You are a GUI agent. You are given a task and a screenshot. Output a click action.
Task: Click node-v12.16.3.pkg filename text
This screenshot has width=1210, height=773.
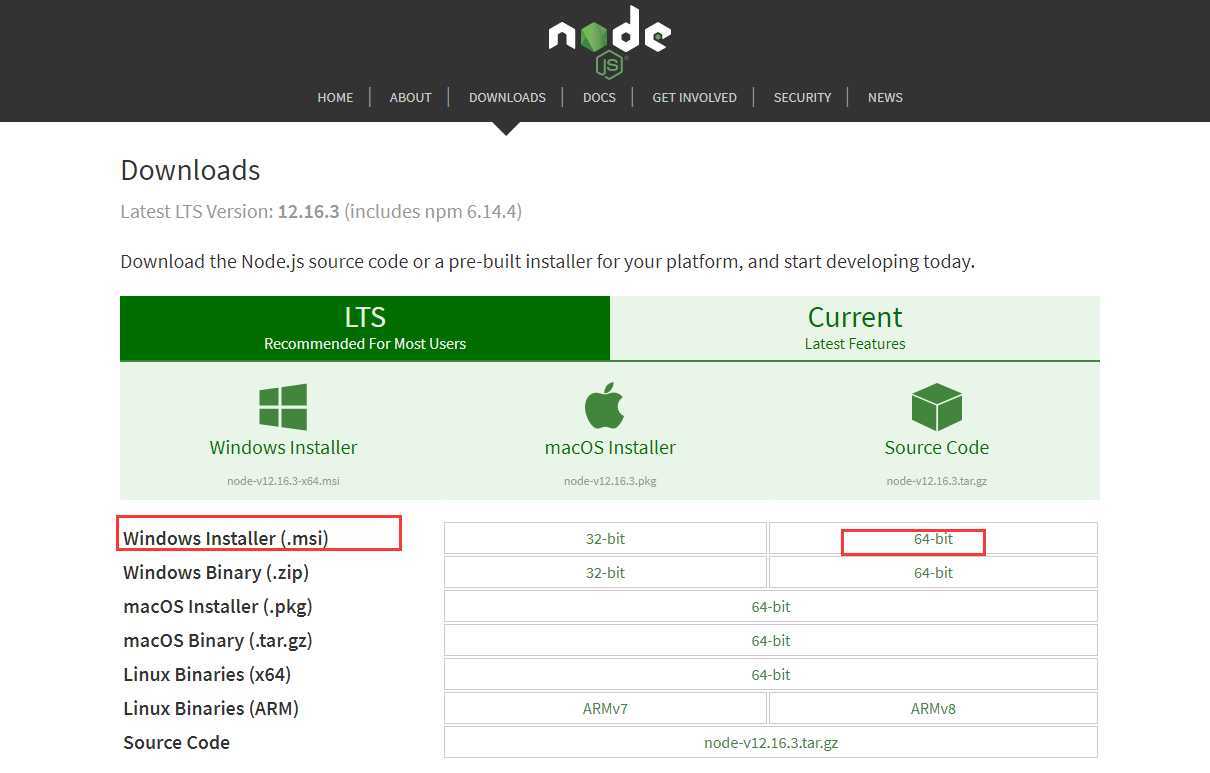610,481
